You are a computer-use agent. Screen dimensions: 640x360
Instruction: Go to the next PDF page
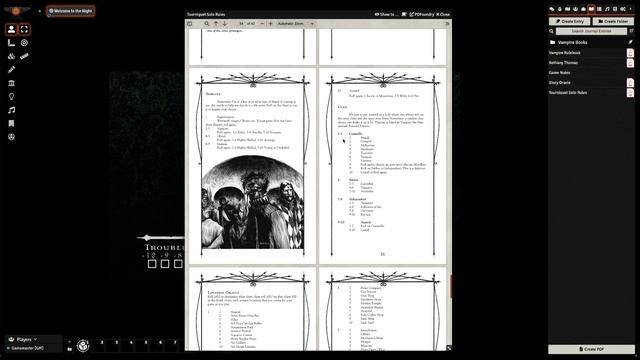pos(224,24)
